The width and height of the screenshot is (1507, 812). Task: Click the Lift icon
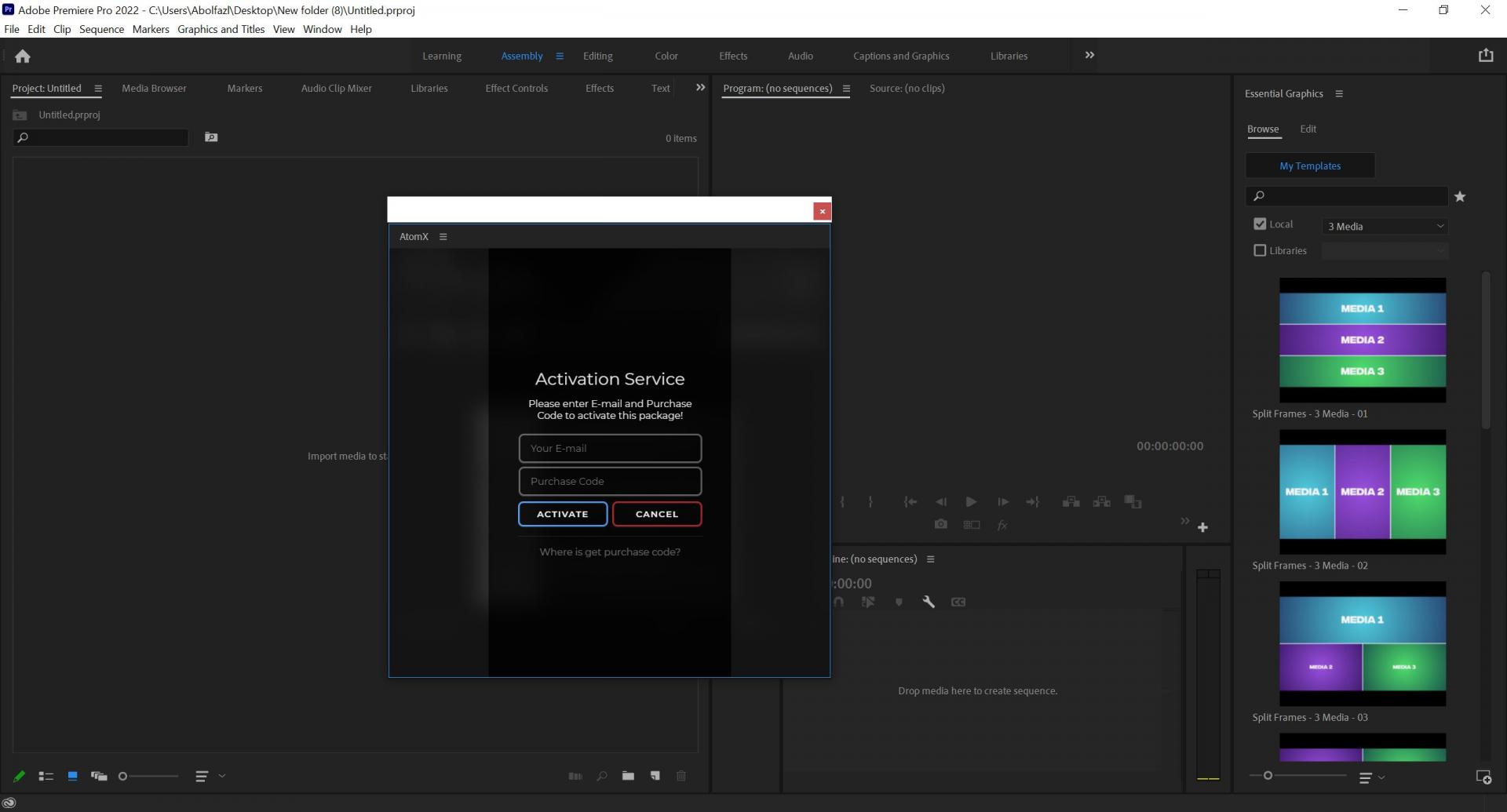pyautogui.click(x=1071, y=501)
